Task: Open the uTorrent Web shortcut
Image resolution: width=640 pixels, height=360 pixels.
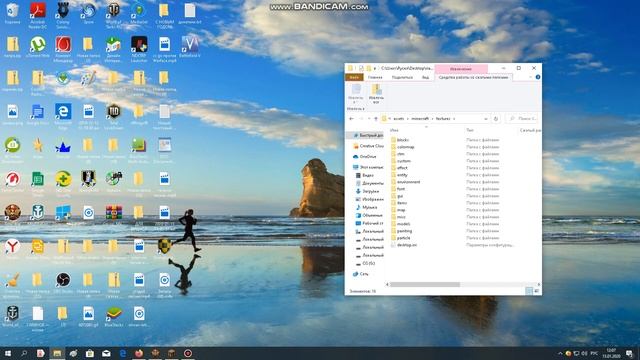Action: [38, 47]
